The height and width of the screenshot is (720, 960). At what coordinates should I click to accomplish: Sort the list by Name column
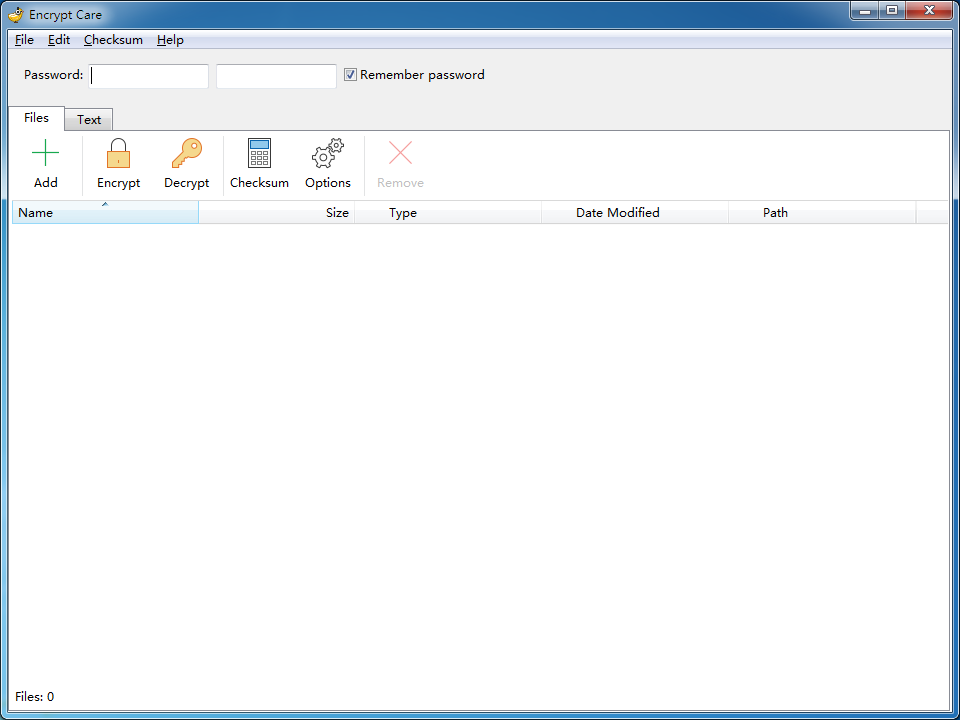click(x=105, y=212)
